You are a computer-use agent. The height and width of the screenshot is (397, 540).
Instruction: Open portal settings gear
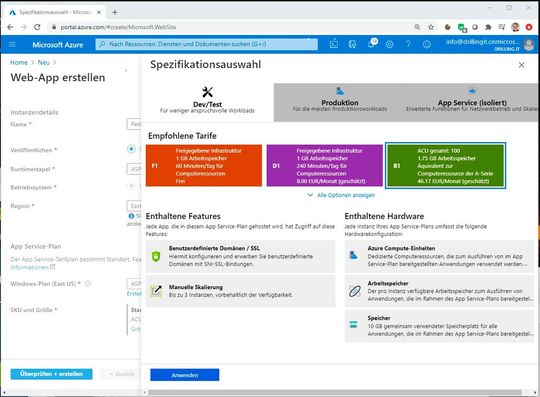[390, 44]
